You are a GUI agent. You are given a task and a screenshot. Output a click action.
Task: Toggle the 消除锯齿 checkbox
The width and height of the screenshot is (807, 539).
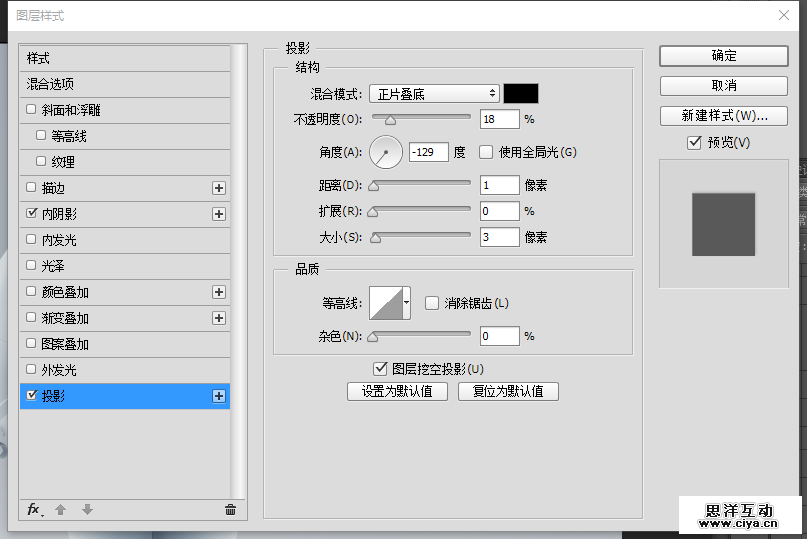[432, 303]
